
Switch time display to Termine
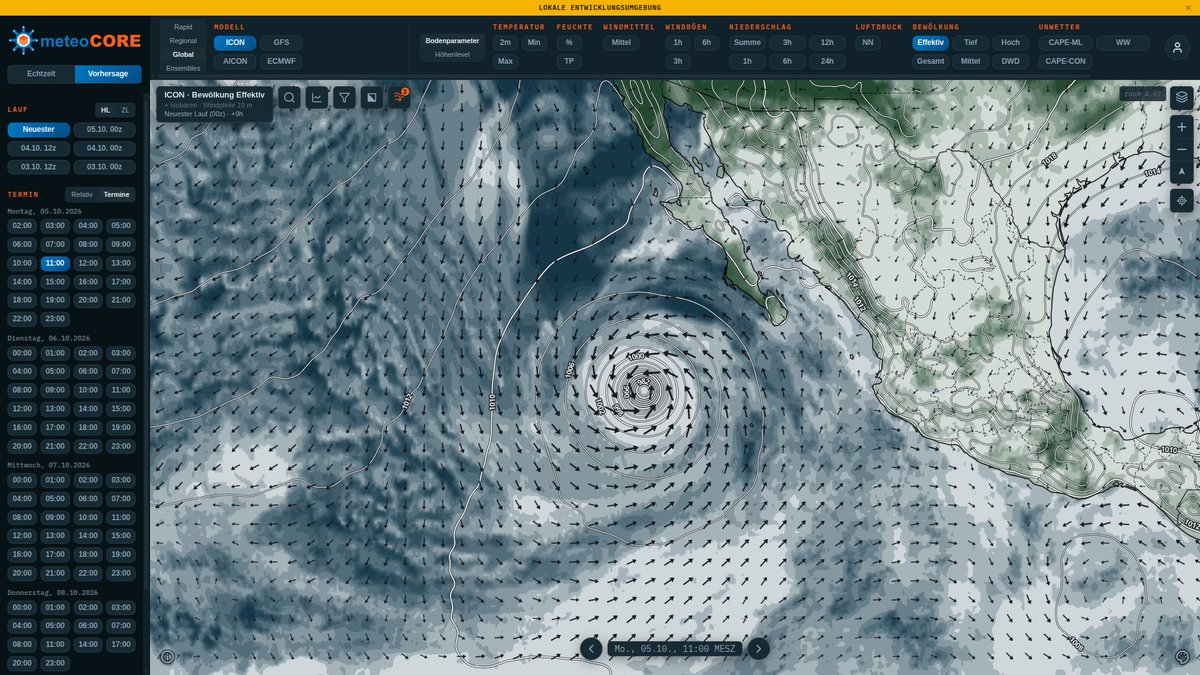(x=117, y=194)
